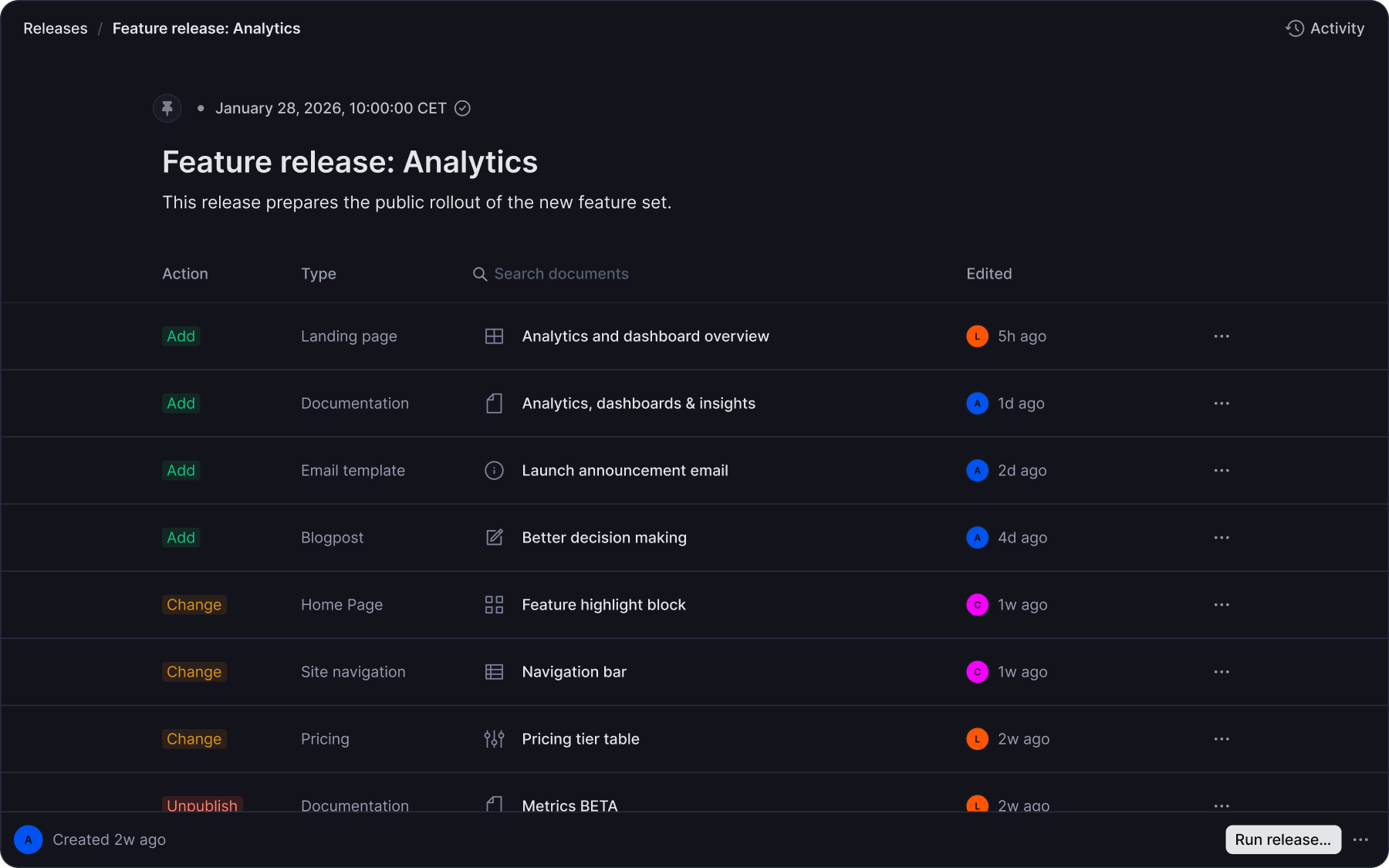Click the sliders icon beside Pricing tier table

[494, 739]
